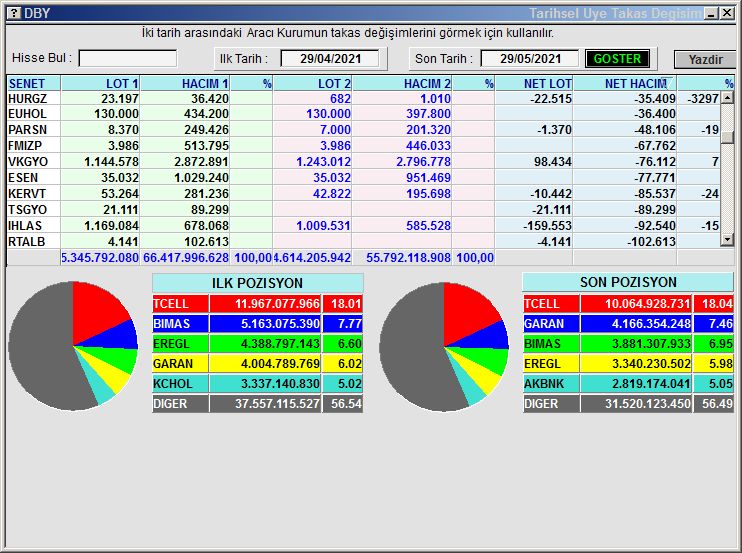Click the ILK POZISYON pie chart
742x553 pixels.
tap(73, 346)
